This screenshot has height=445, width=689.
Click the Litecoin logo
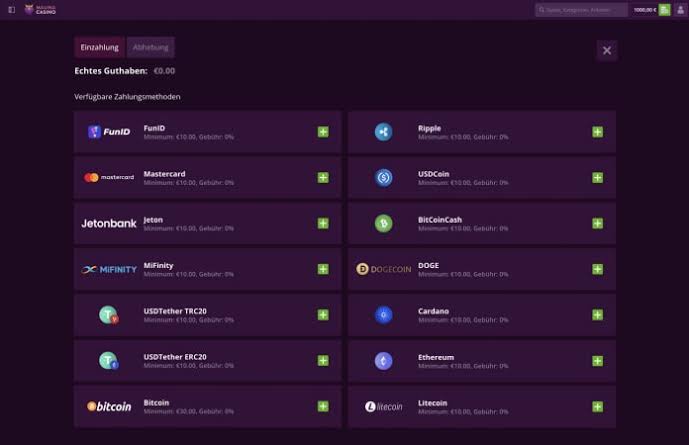coord(384,407)
